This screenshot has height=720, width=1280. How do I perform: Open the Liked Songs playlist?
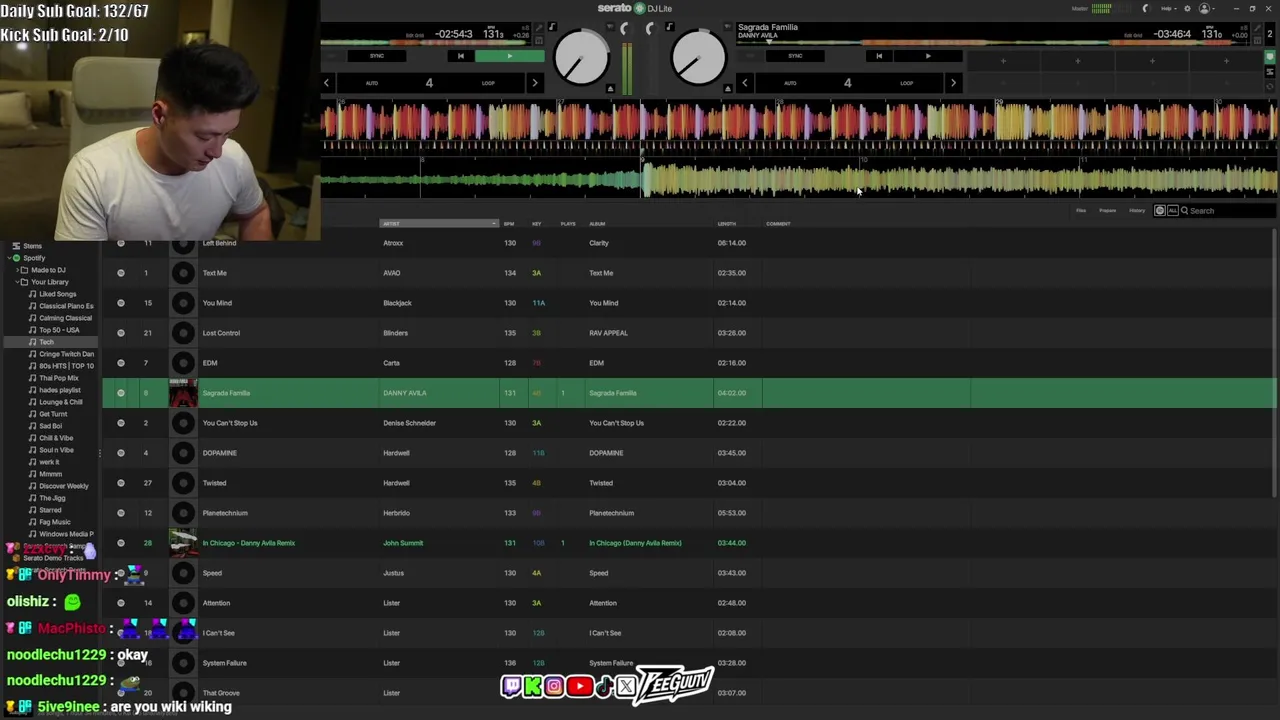(58, 294)
